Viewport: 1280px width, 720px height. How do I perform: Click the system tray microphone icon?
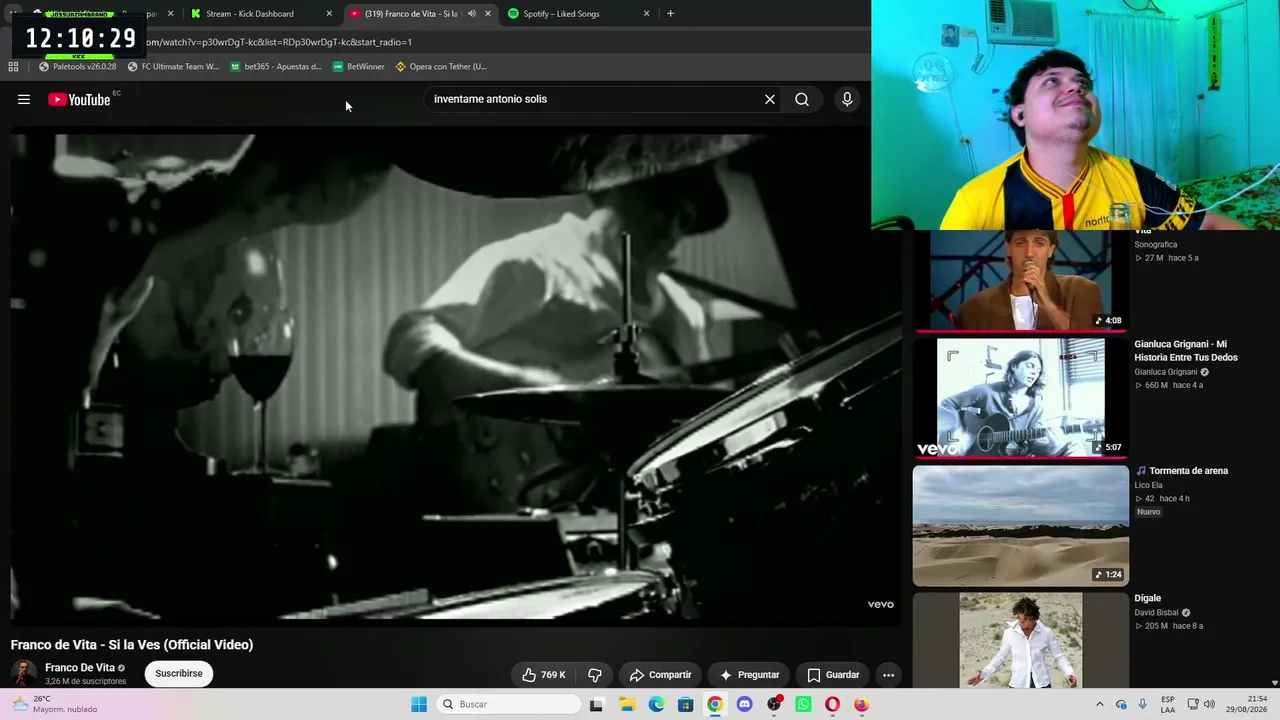[x=1143, y=704]
